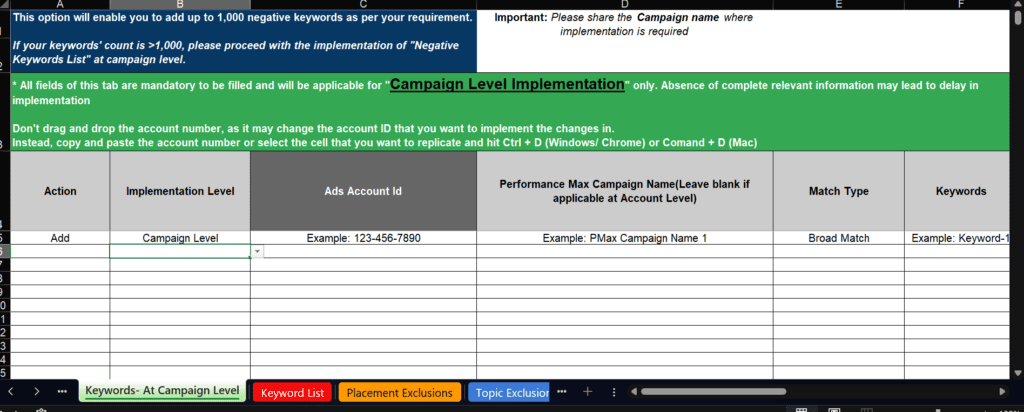This screenshot has width=1024, height=412.
Task: Select the 'Match Type' header cell
Action: point(839,191)
